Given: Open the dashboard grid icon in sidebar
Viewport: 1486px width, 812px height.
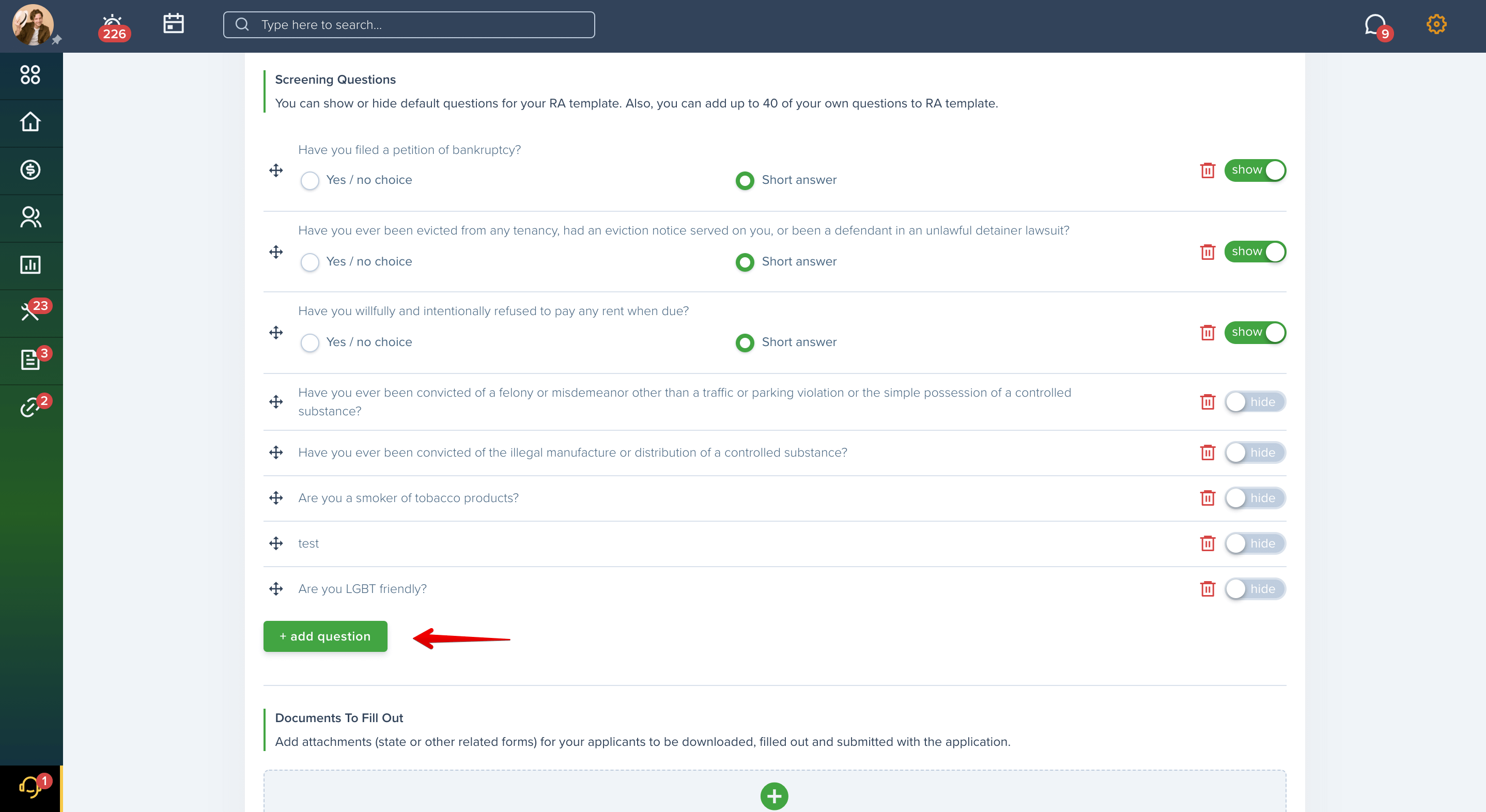Looking at the screenshot, I should [x=30, y=75].
